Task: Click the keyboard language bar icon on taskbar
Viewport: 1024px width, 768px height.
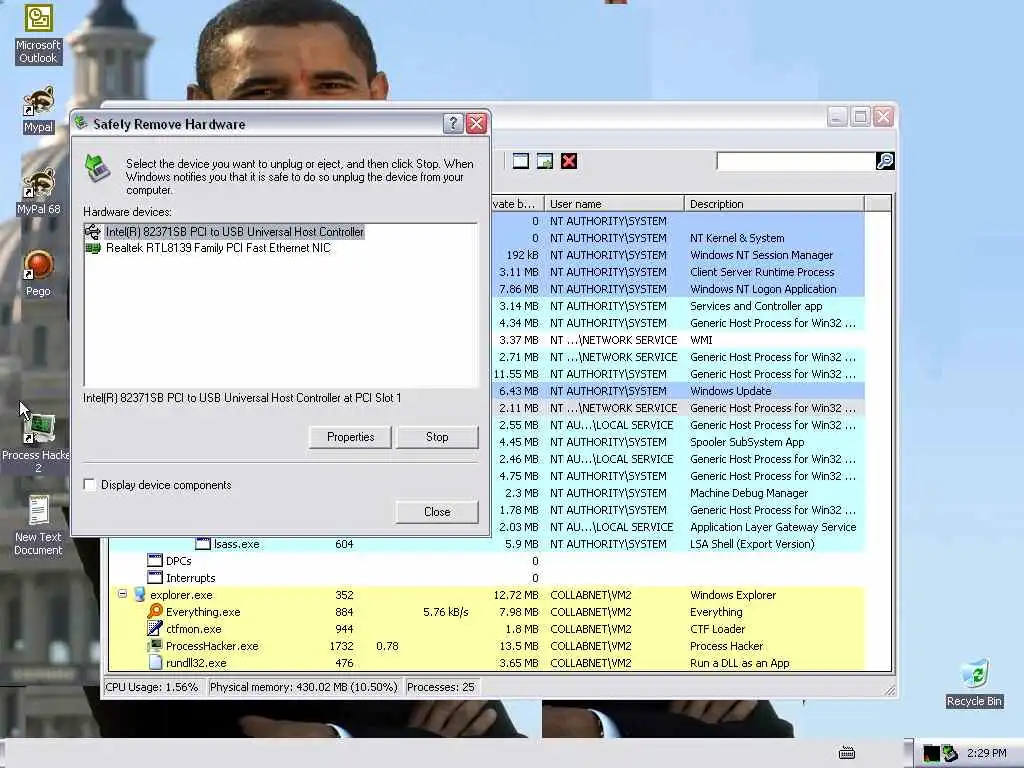Action: (847, 754)
